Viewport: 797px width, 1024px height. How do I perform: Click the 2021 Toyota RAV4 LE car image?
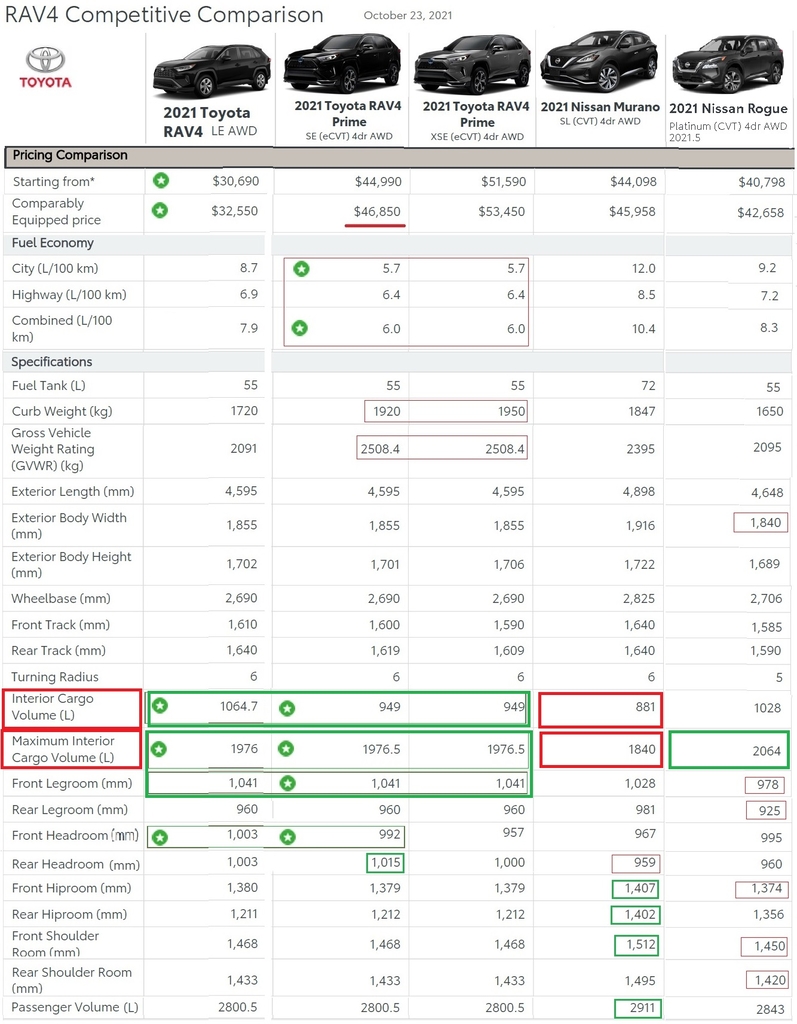point(210,70)
